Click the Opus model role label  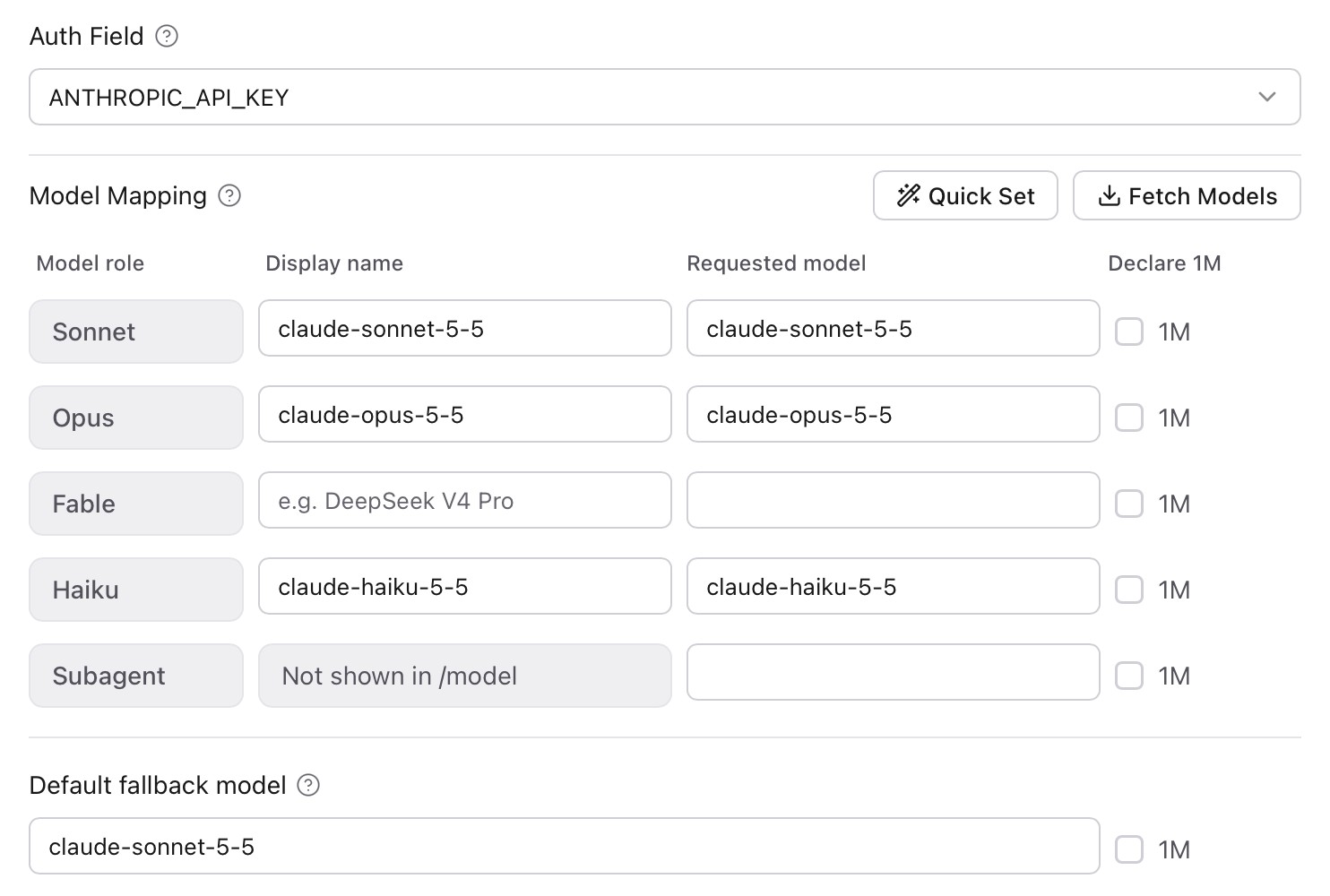click(136, 418)
